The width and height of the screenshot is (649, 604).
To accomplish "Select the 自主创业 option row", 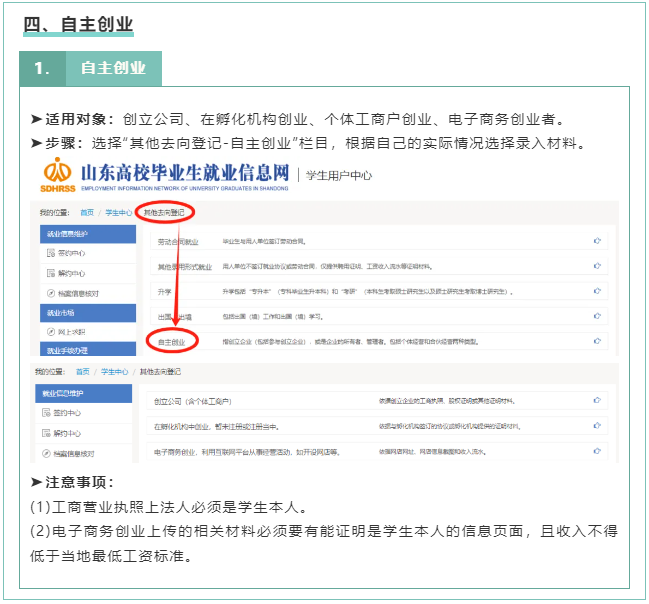I will [x=172, y=341].
